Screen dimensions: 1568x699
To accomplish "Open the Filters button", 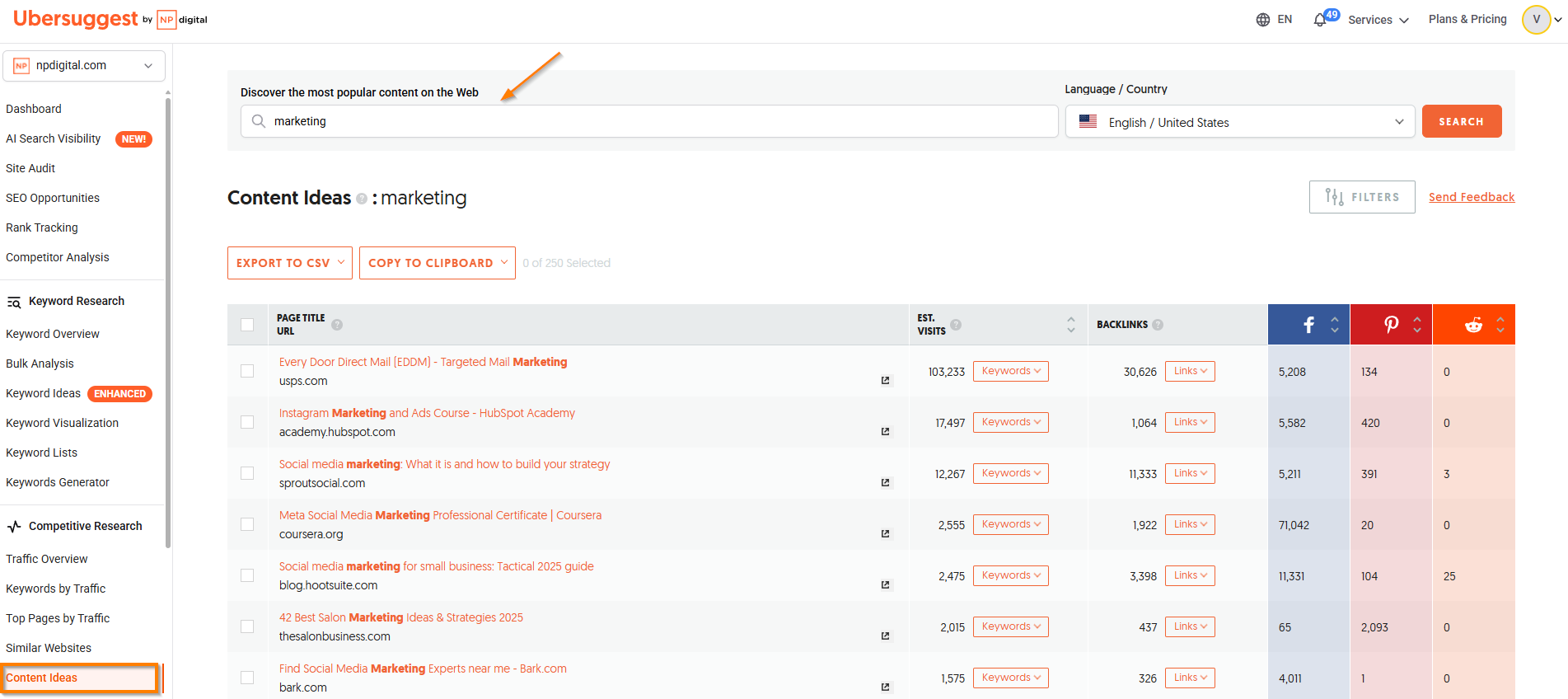I will pos(1362,197).
